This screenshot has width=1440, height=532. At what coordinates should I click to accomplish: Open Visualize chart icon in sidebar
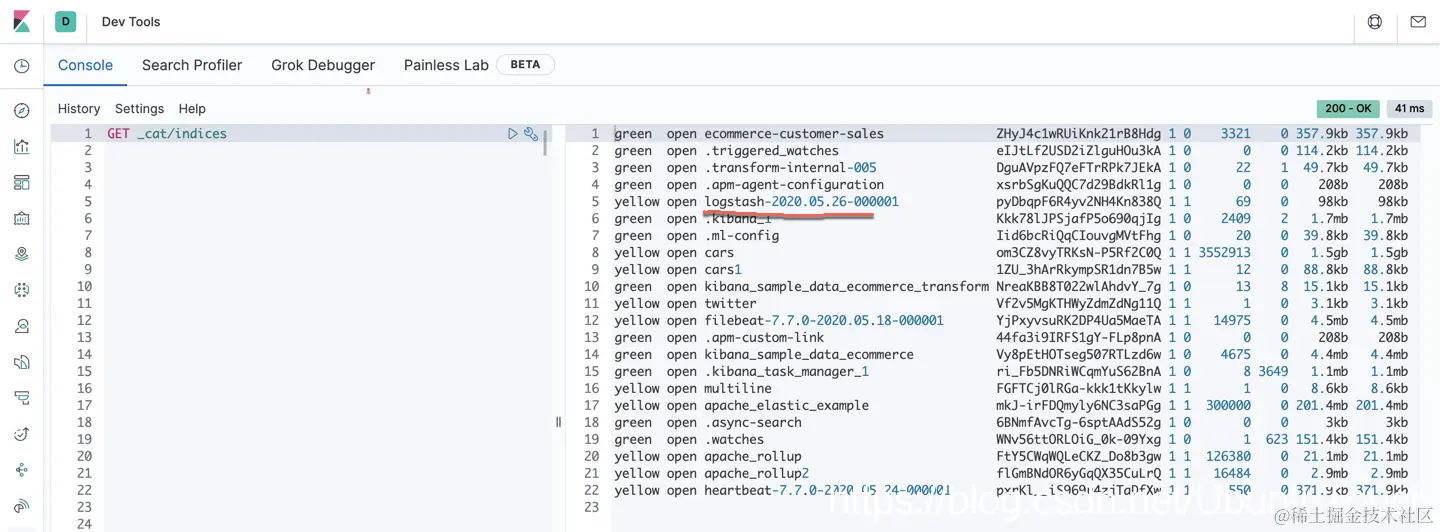(22, 147)
